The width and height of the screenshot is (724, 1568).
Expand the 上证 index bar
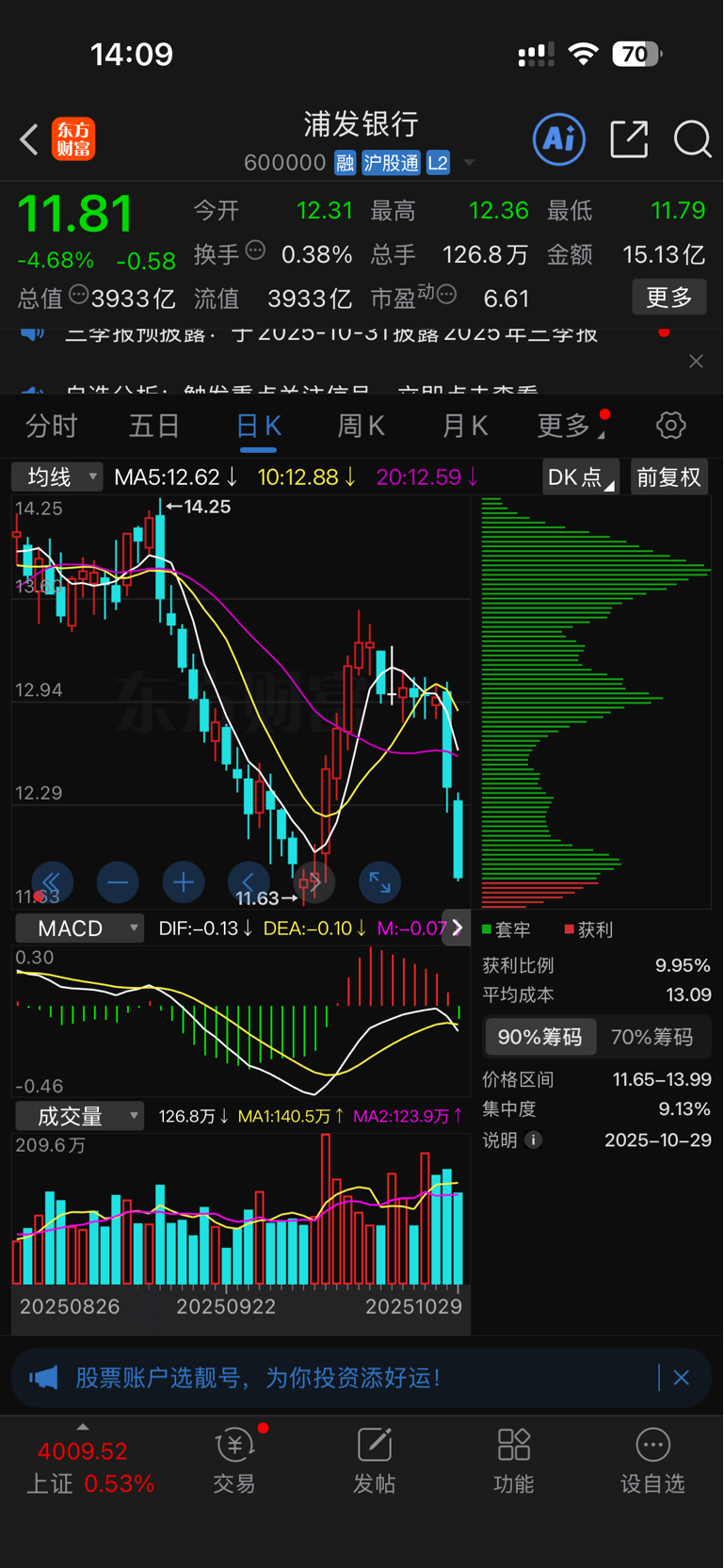(83, 1428)
